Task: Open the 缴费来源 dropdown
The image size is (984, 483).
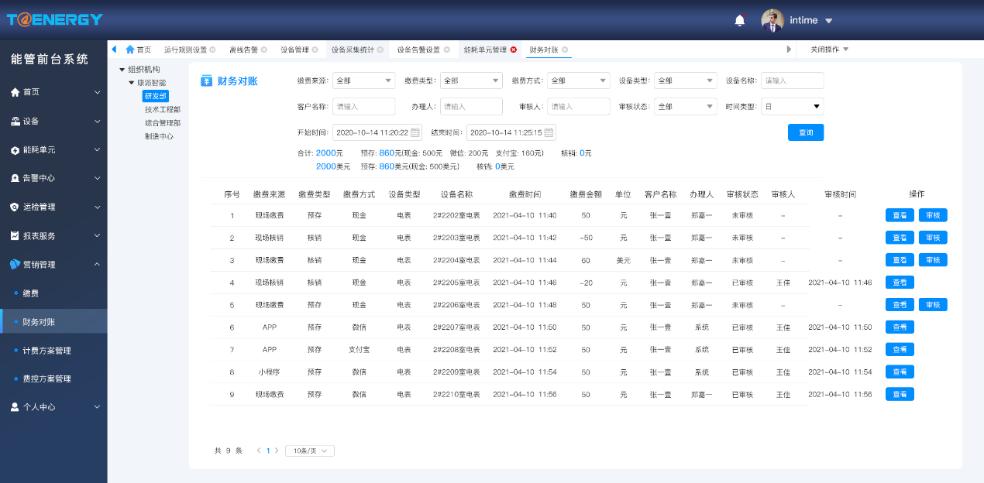Action: (x=363, y=80)
